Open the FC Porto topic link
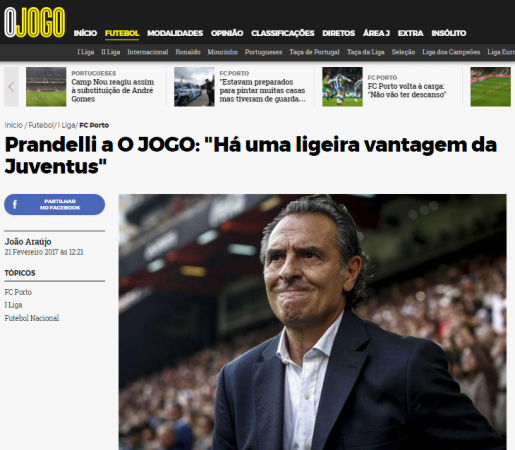This screenshot has width=515, height=450. [x=18, y=292]
